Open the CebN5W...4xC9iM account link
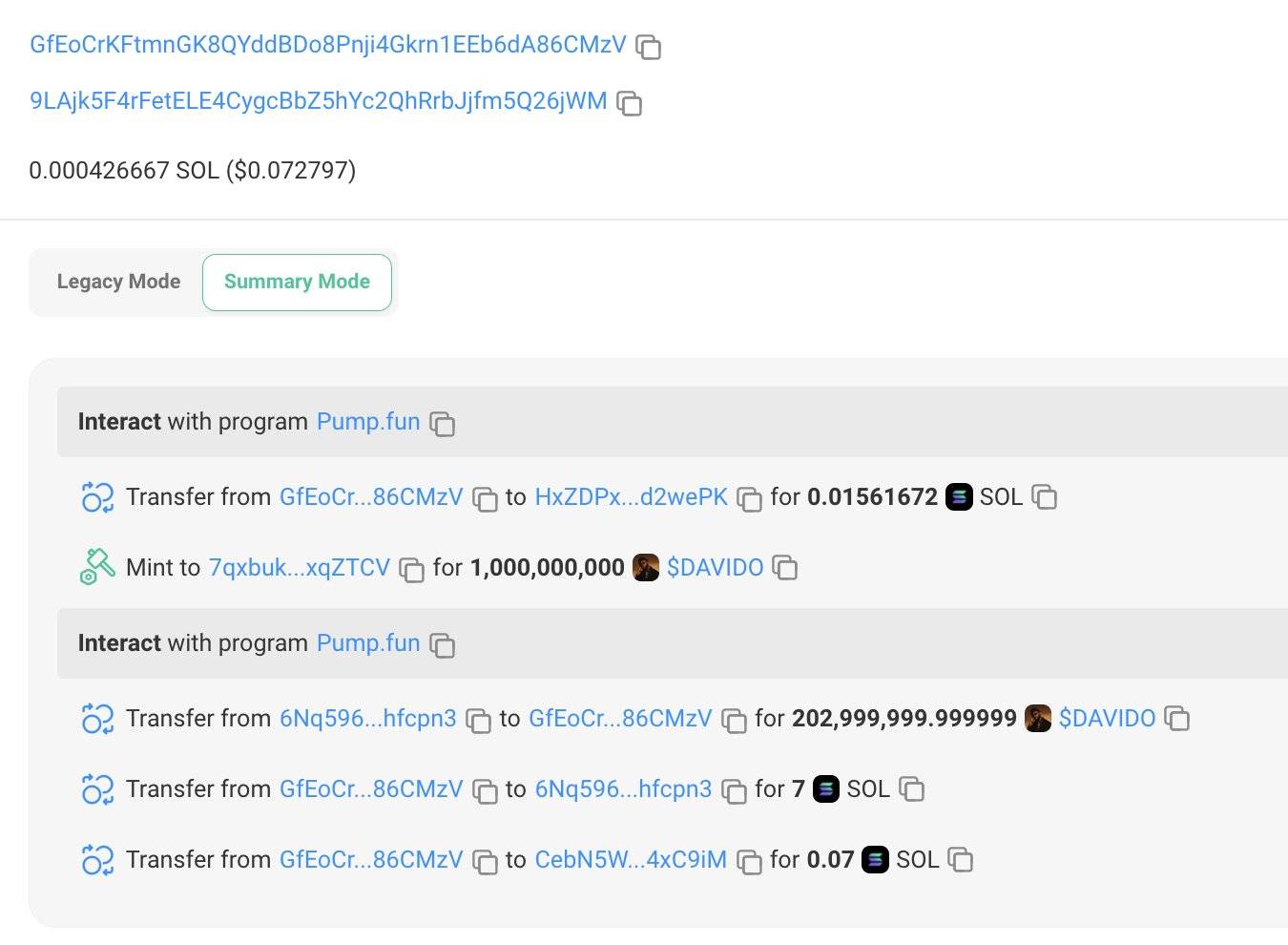This screenshot has width=1288, height=945. click(x=631, y=860)
